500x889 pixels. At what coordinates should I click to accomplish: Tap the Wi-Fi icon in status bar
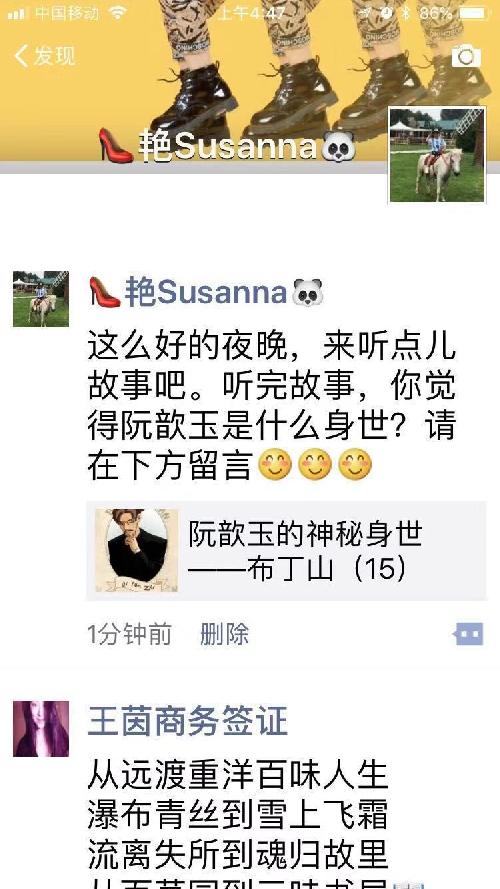point(118,13)
